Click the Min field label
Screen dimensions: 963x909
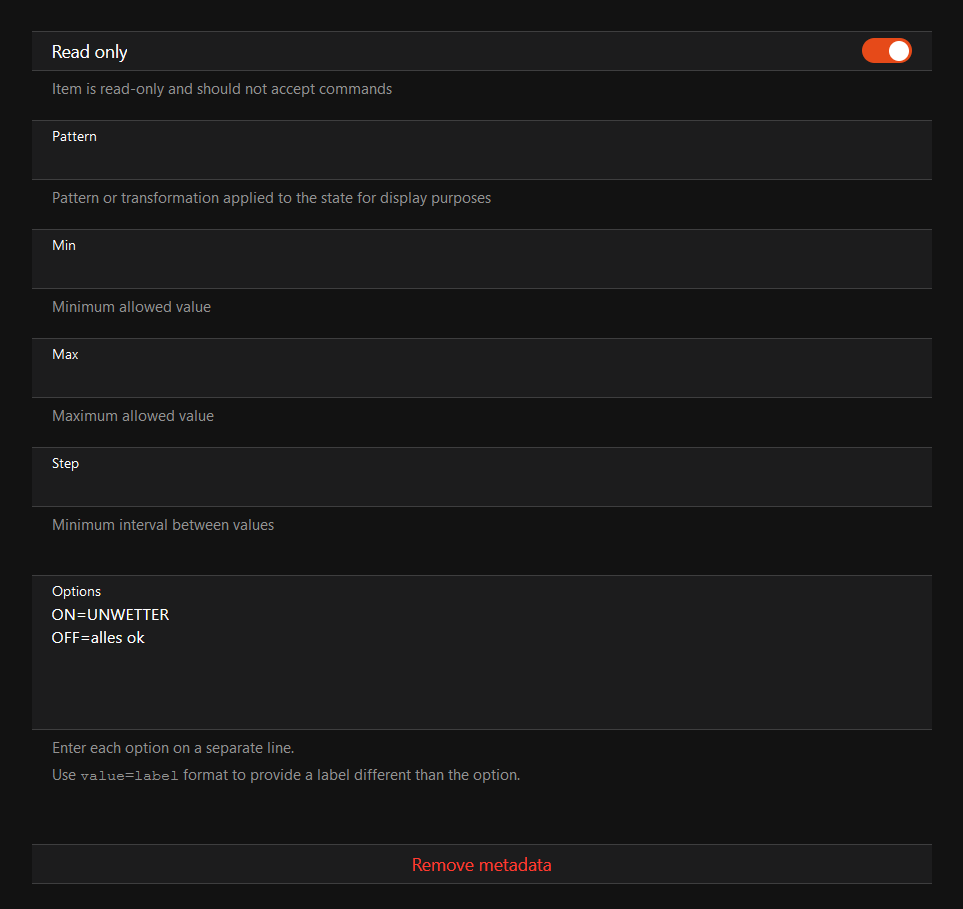pos(64,245)
